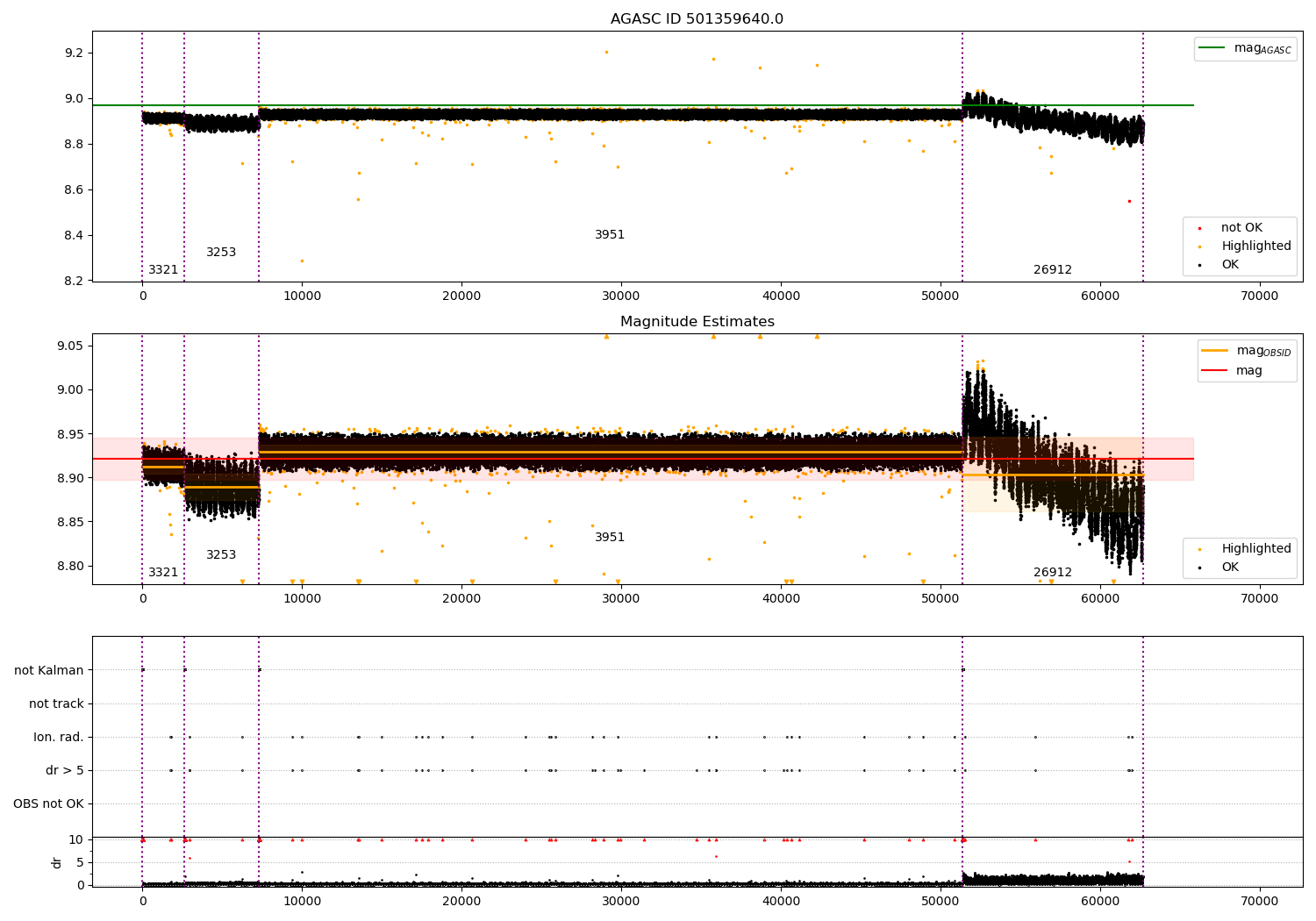1316x921 pixels.
Task: Click obsid label 3951 in middle plot
Action: (x=610, y=538)
